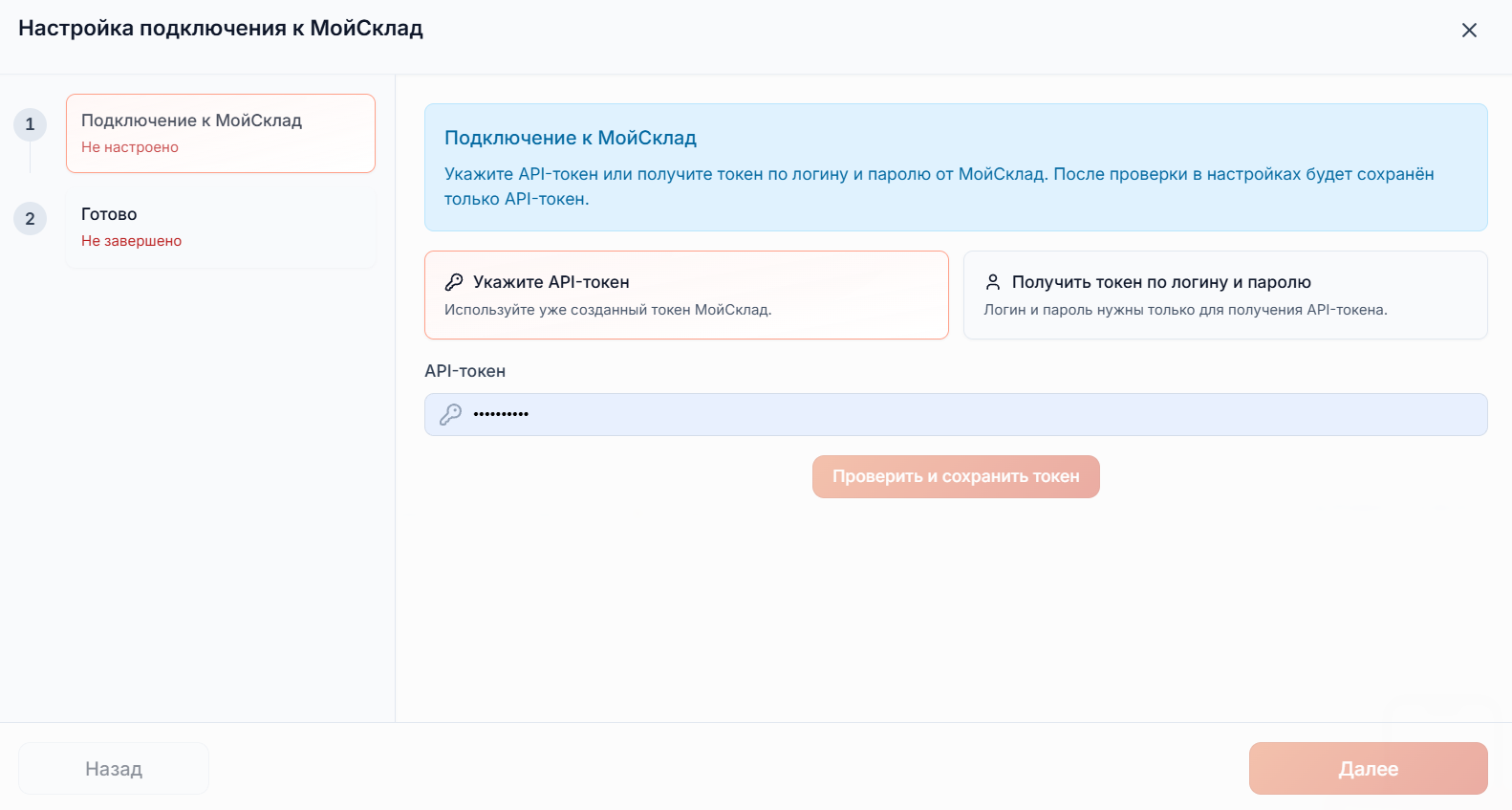Image resolution: width=1512 pixels, height=810 pixels.
Task: Click text Используйте уже созданный токен МойСклад
Action: [608, 310]
